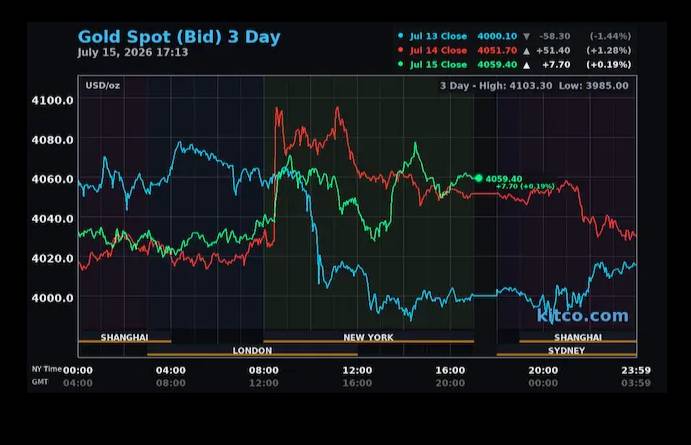Click the 04:00 NY time tick
The image size is (691, 445).
(171, 371)
